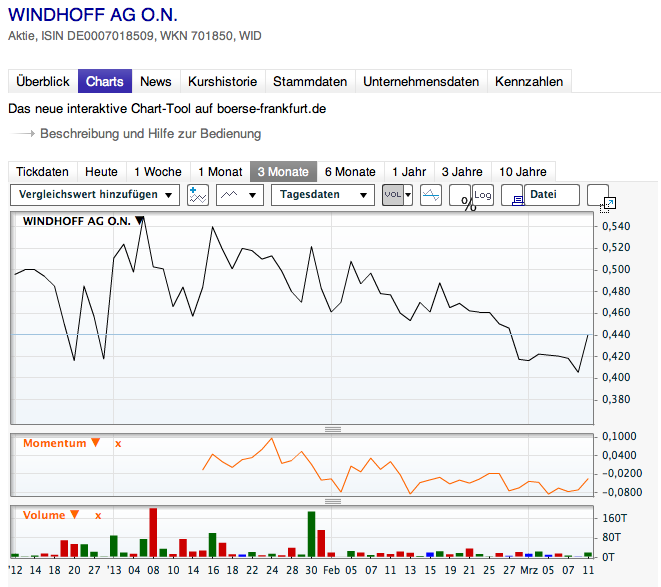The width and height of the screenshot is (661, 587).
Task: Click the divider handle between price and Momentum
Action: pos(333,429)
